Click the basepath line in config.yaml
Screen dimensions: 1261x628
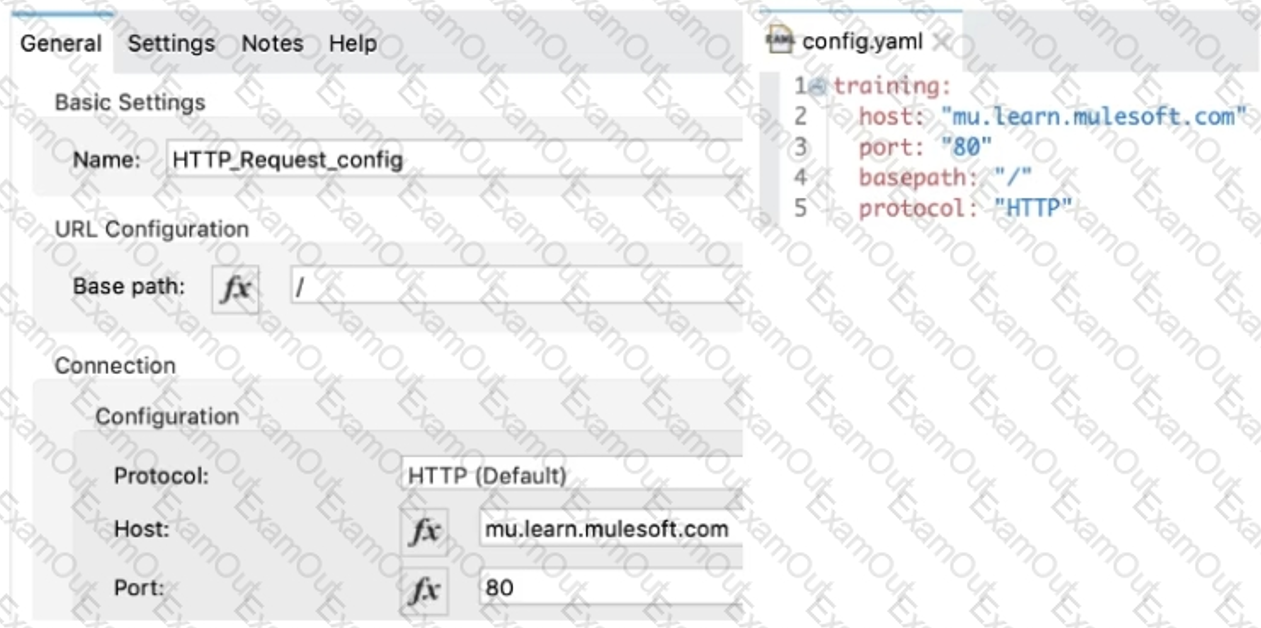[x=945, y=178]
